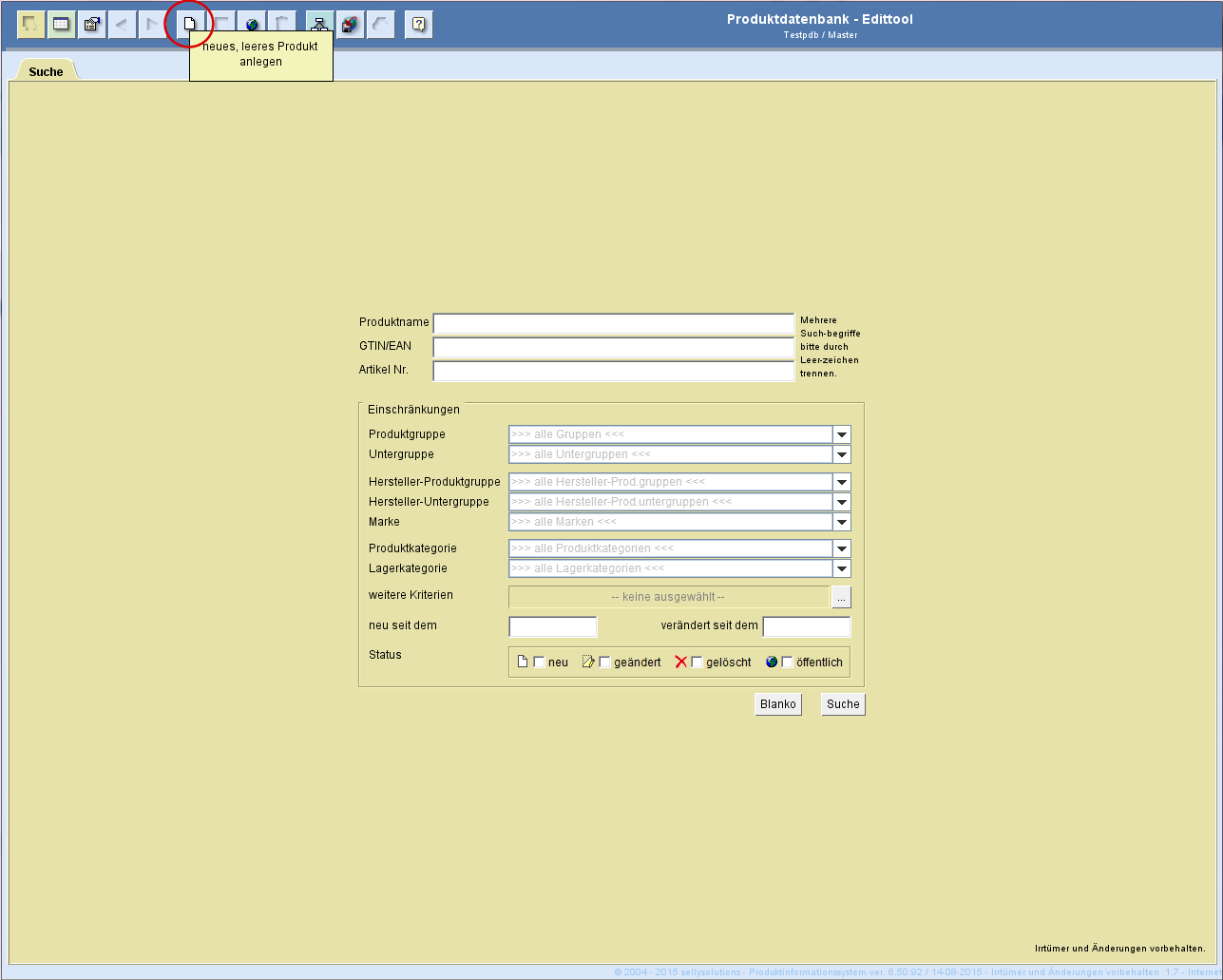Click the yellow search view toolbar icon

pos(31,24)
